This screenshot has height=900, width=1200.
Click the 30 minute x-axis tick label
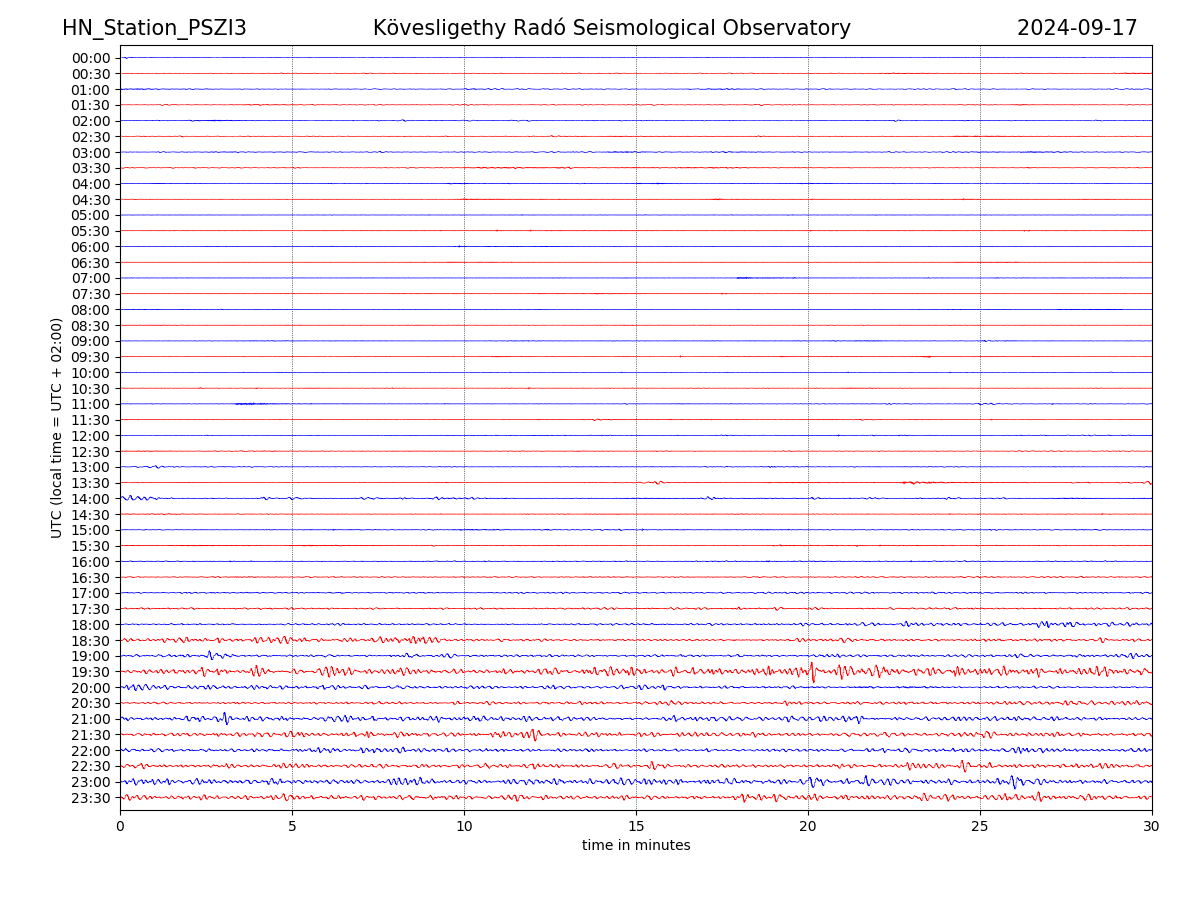pyautogui.click(x=1152, y=827)
